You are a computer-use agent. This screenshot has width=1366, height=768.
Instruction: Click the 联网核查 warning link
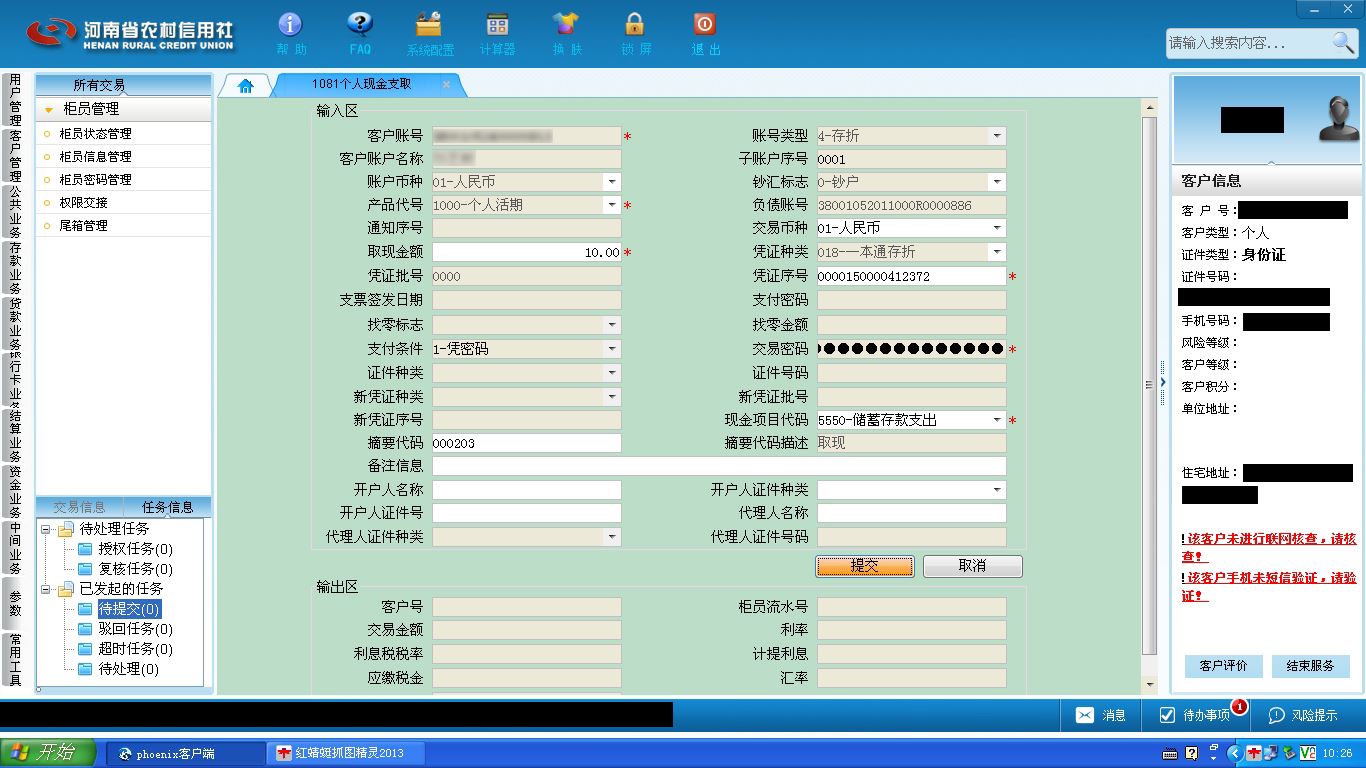(x=1269, y=547)
